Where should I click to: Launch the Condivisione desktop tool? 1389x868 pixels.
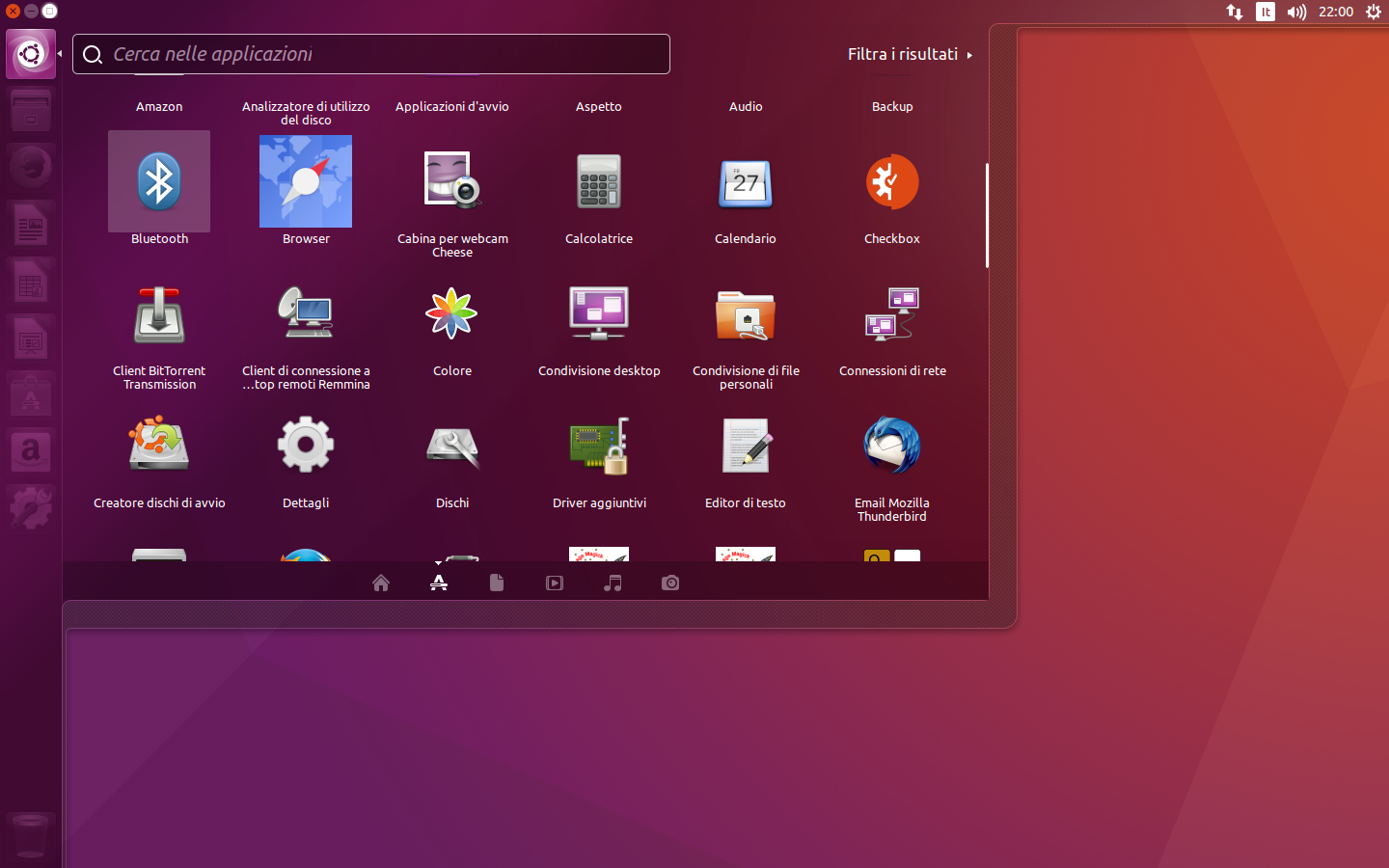point(598,313)
